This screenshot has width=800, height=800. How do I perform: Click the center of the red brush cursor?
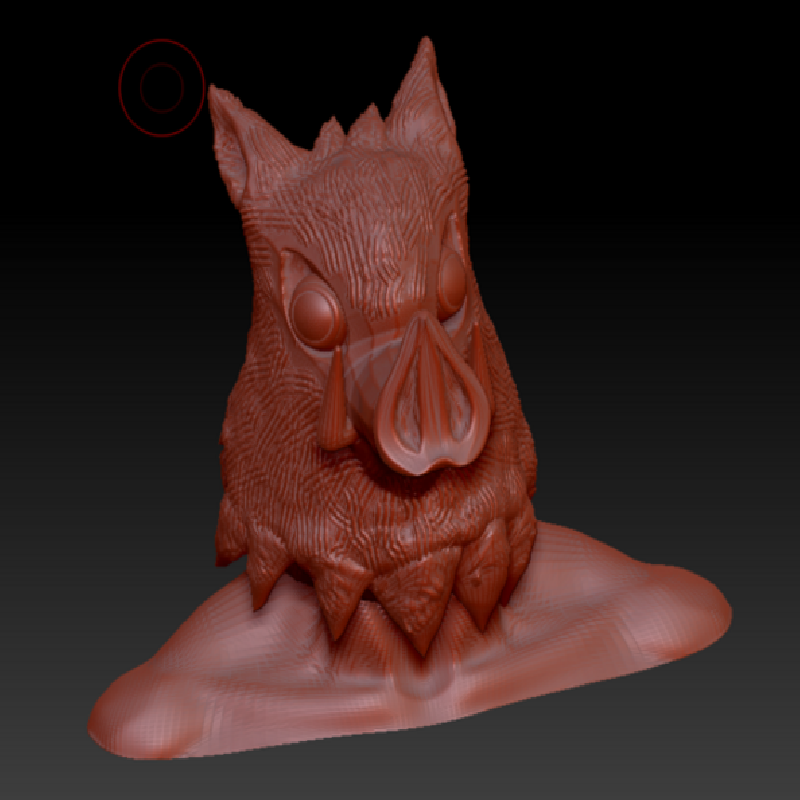tap(161, 88)
